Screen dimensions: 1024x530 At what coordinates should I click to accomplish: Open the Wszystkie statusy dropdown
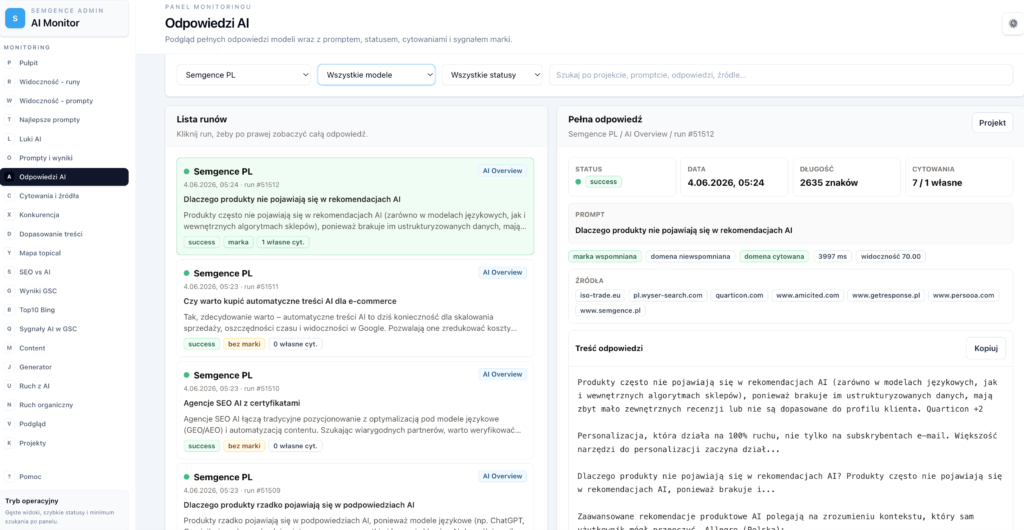pos(492,74)
